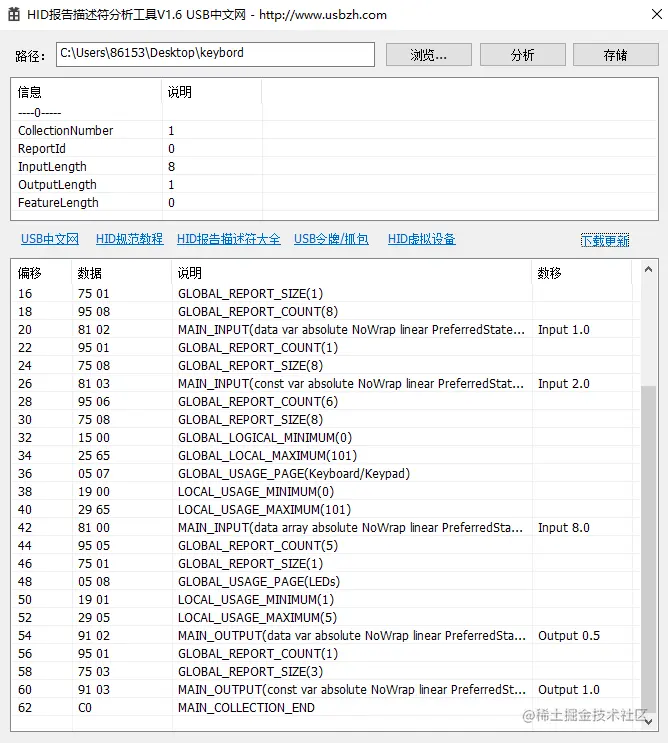Image resolution: width=668 pixels, height=743 pixels.
Task: Click the 信息 column header
Action: (x=86, y=92)
